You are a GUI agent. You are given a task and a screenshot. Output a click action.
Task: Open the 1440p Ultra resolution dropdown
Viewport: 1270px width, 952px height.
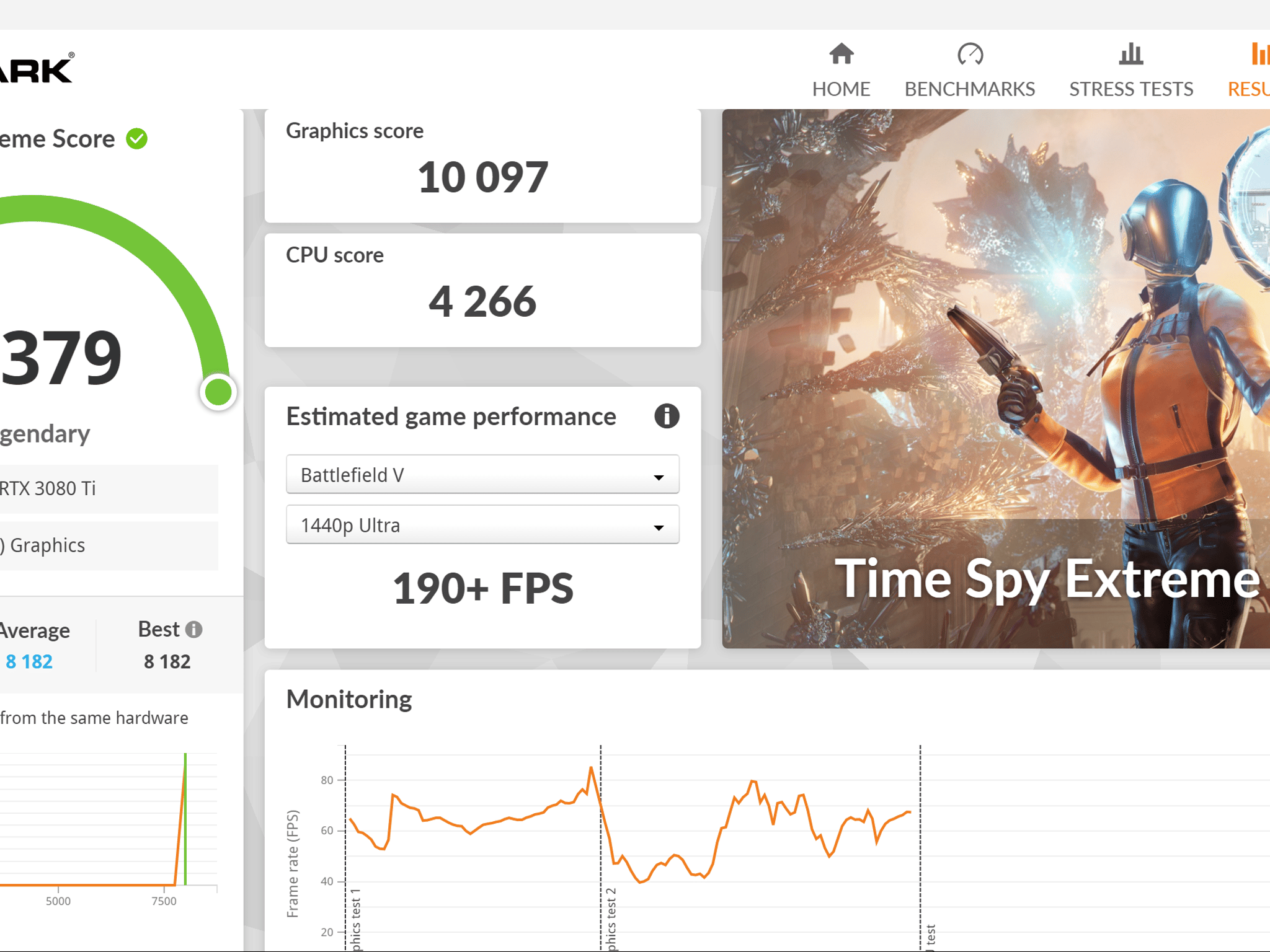tap(482, 525)
